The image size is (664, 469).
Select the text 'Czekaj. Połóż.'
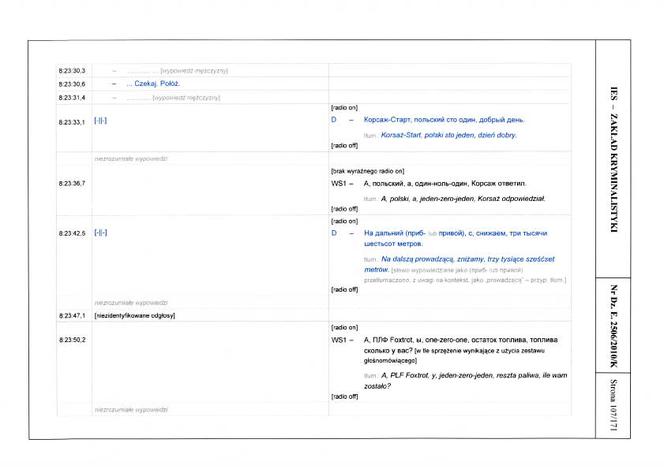[x=157, y=84]
